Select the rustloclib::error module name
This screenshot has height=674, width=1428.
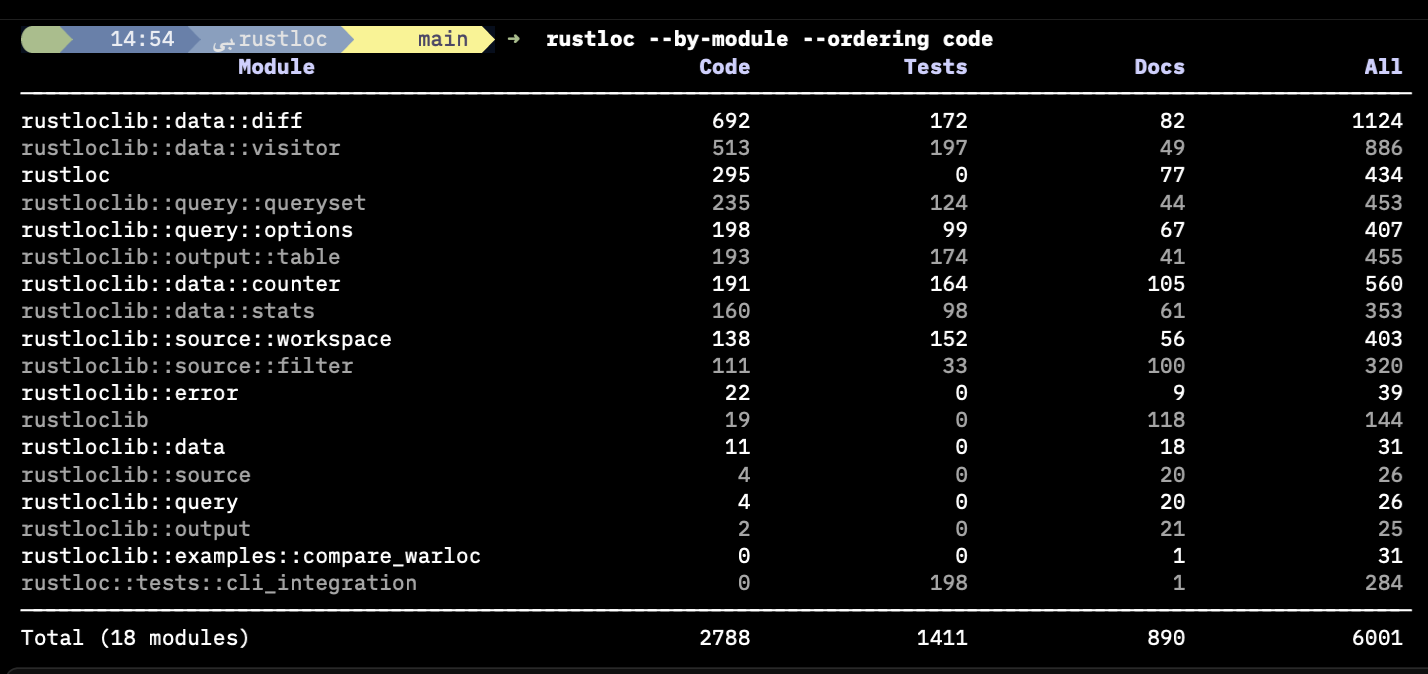point(130,393)
